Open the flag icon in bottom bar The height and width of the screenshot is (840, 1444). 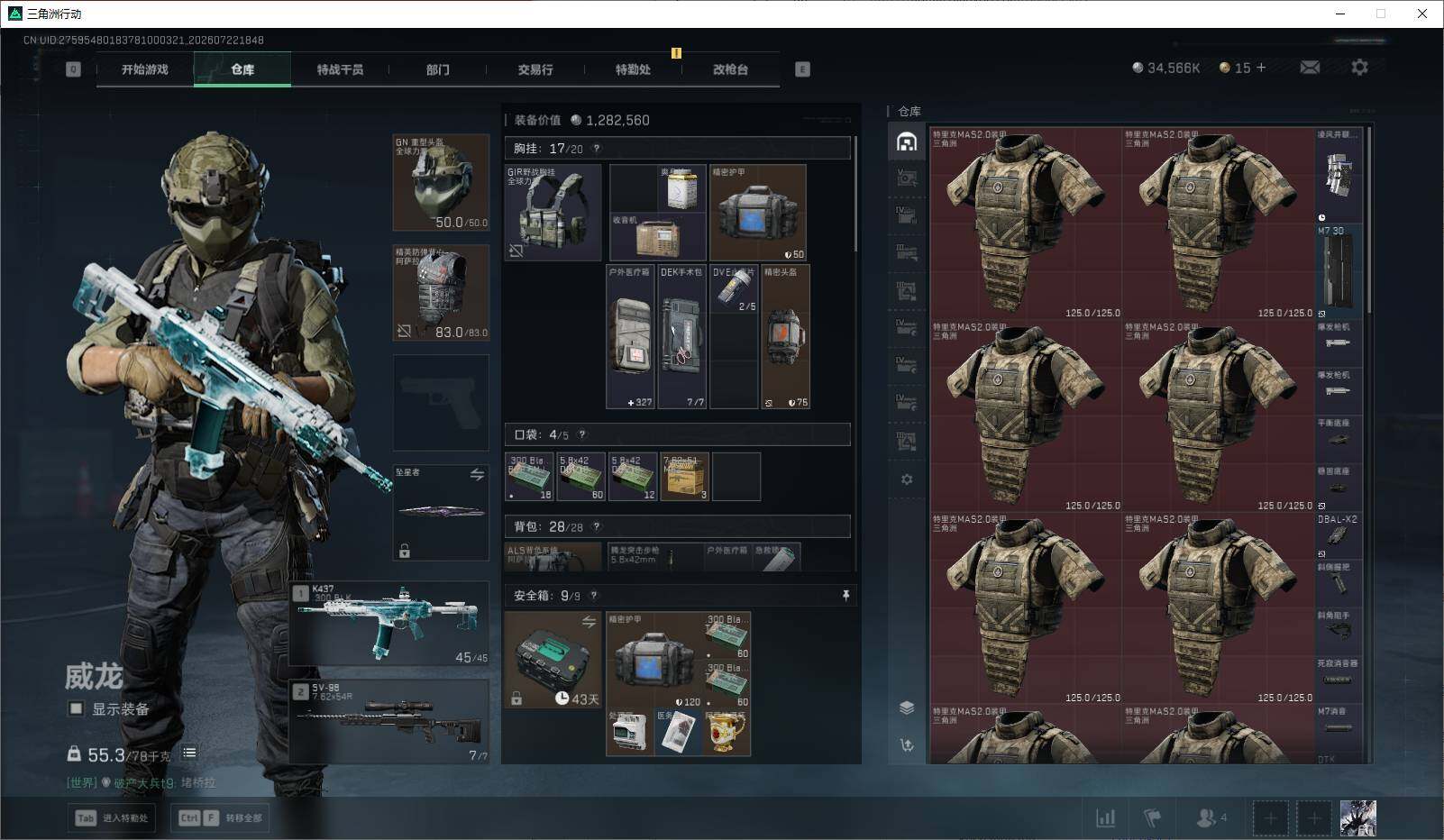(1152, 818)
